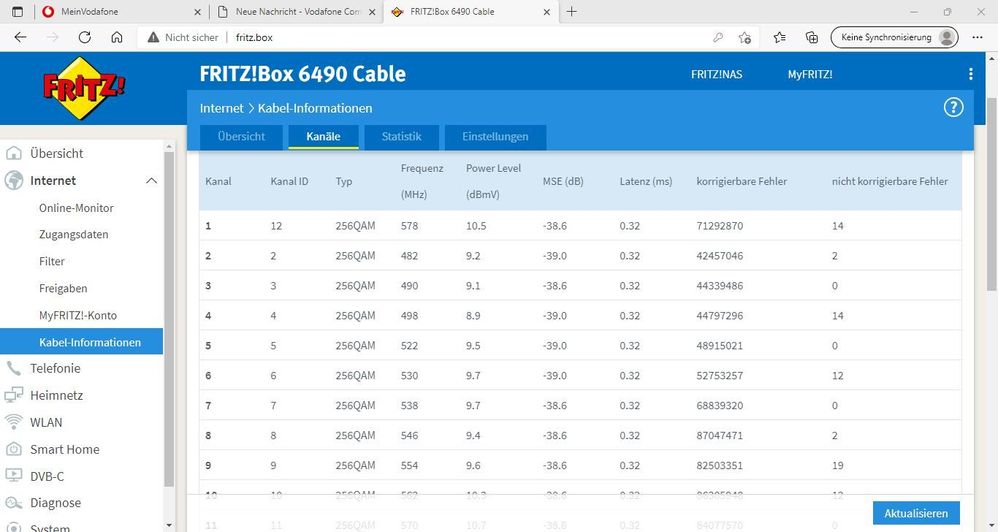998x532 pixels.
Task: Click the Internet breadcrumb link
Action: click(x=221, y=108)
